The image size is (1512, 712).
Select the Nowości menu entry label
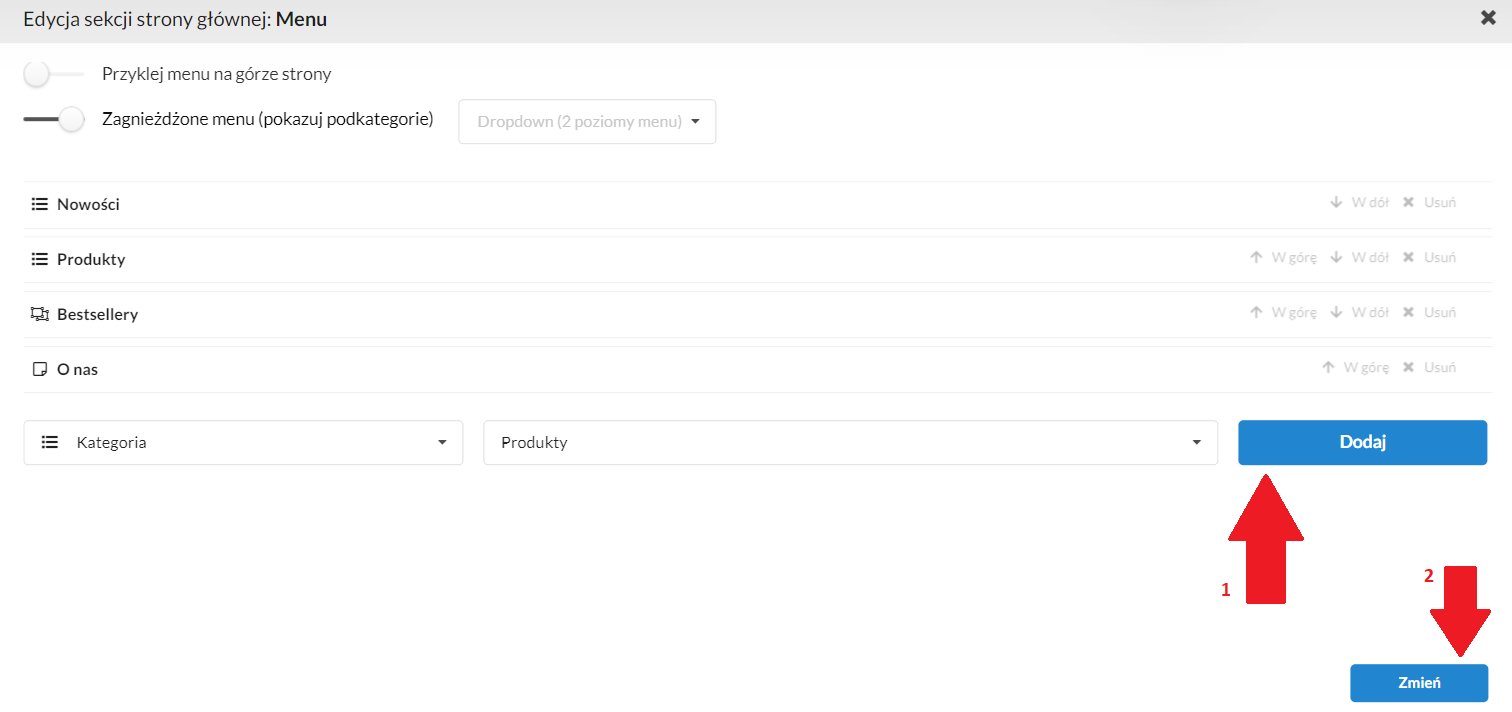88,204
